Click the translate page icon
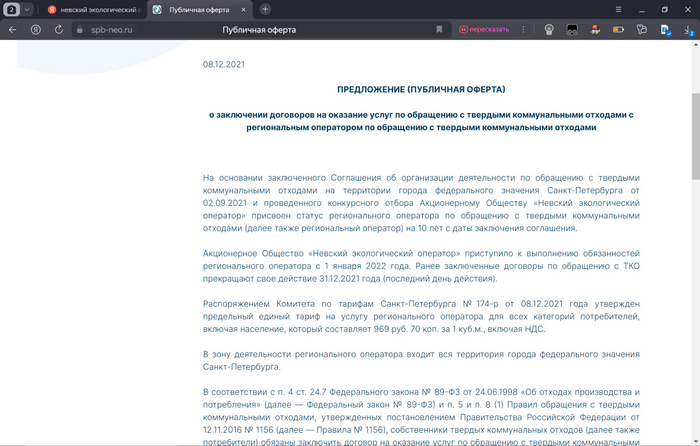 666,30
